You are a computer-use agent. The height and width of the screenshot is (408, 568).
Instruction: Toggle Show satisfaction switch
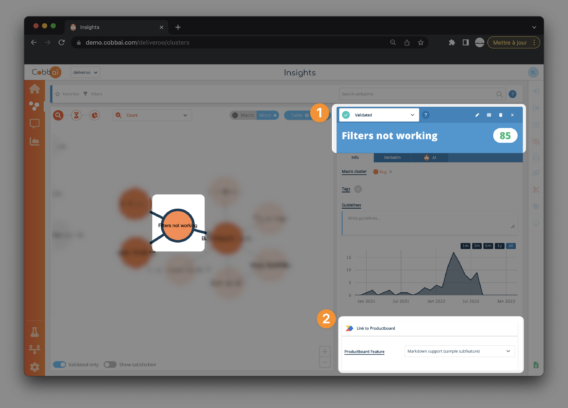(x=110, y=365)
